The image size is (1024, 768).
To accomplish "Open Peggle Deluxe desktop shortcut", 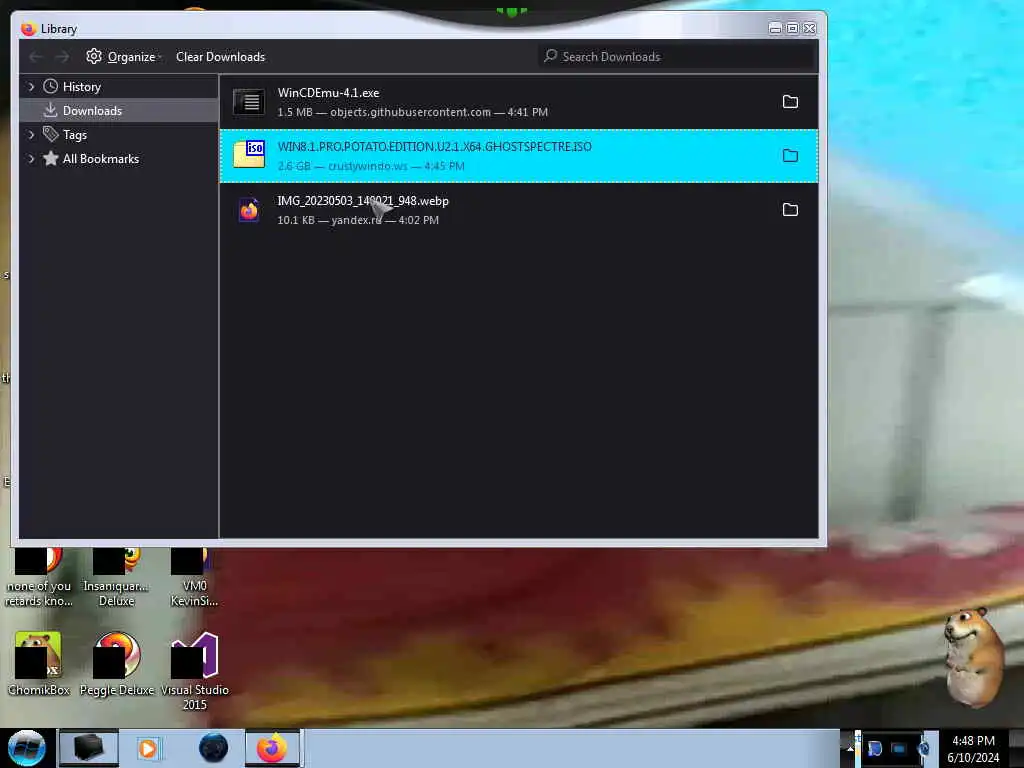I will click(117, 664).
